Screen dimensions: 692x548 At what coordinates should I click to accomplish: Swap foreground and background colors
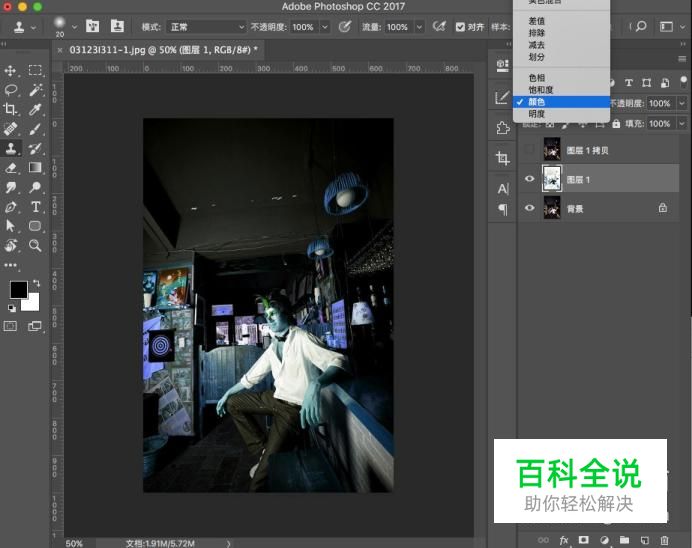pos(36,283)
